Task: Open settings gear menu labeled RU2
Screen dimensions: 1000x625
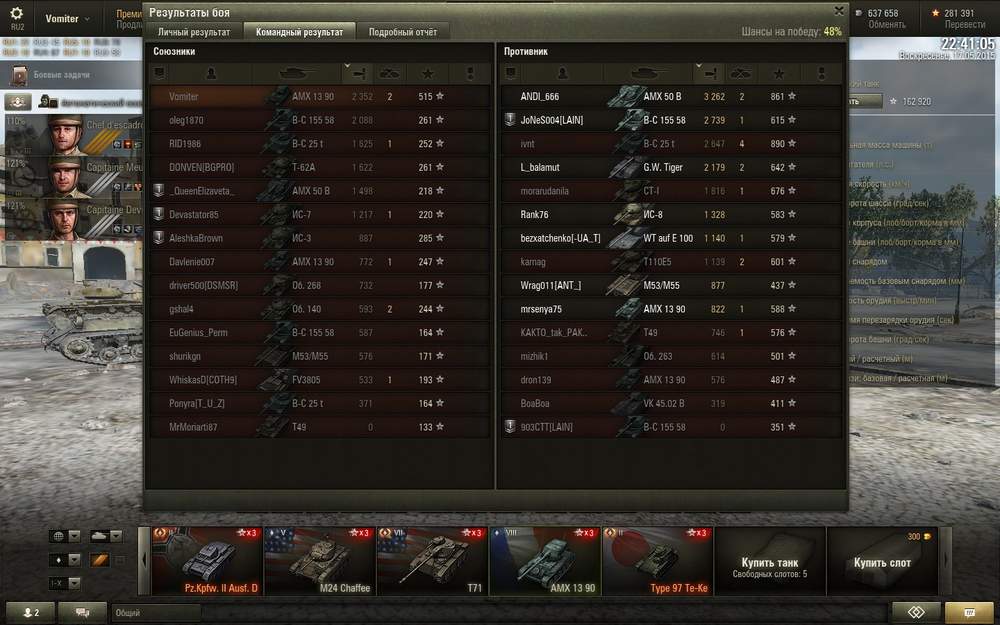Action: pyautogui.click(x=17, y=18)
